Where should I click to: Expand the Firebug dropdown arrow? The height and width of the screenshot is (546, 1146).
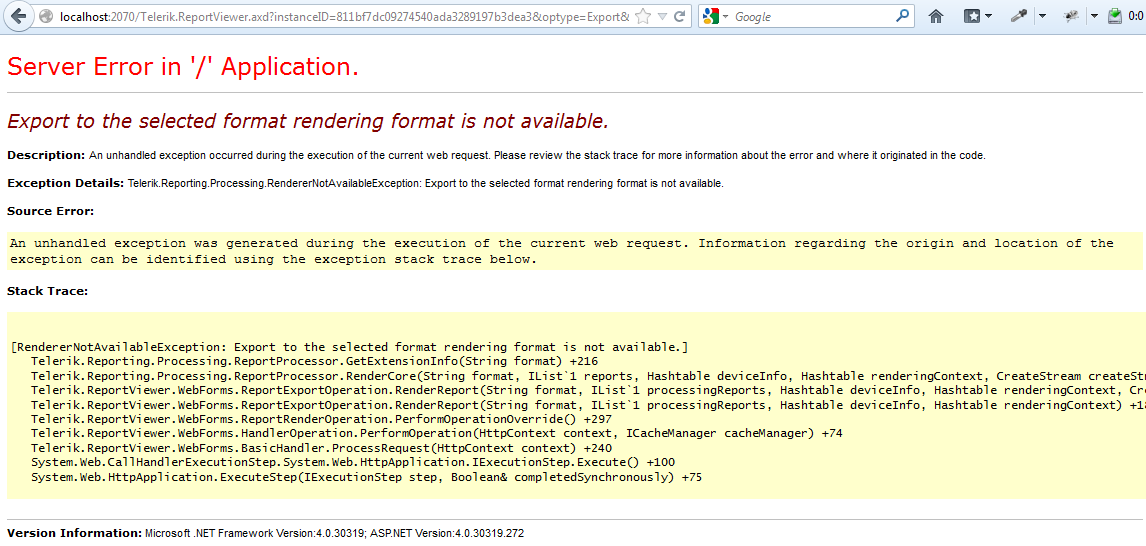pyautogui.click(x=1094, y=16)
